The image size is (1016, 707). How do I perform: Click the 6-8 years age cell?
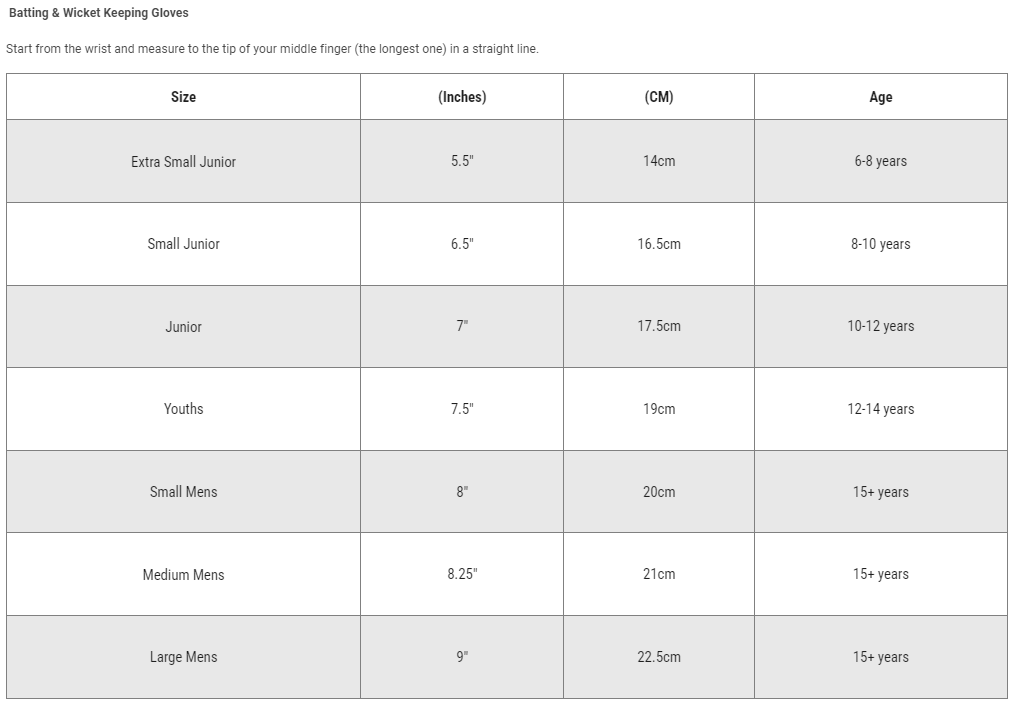click(x=881, y=162)
